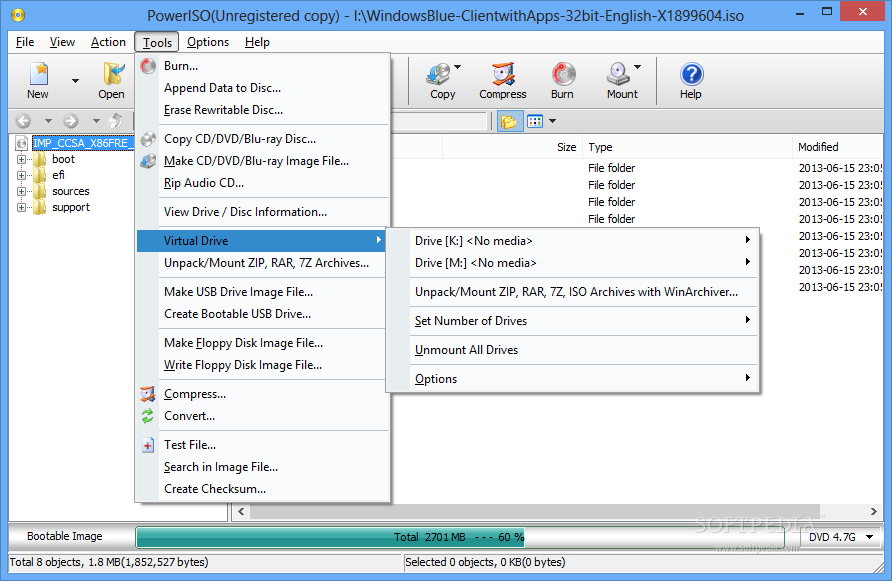Open the Help menu
This screenshot has height=581, width=892.
[257, 42]
